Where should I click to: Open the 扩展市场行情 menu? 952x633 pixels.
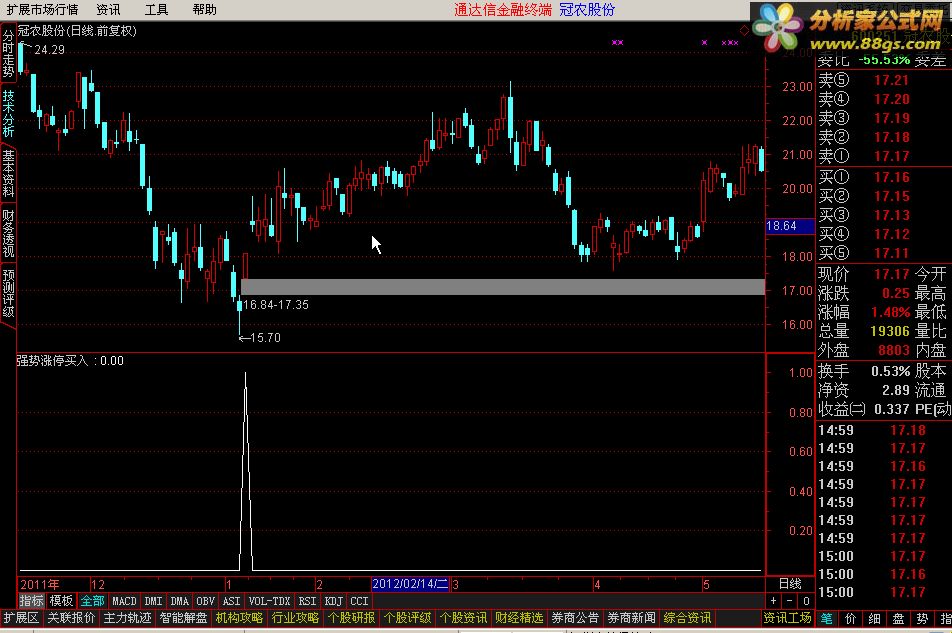[42, 10]
